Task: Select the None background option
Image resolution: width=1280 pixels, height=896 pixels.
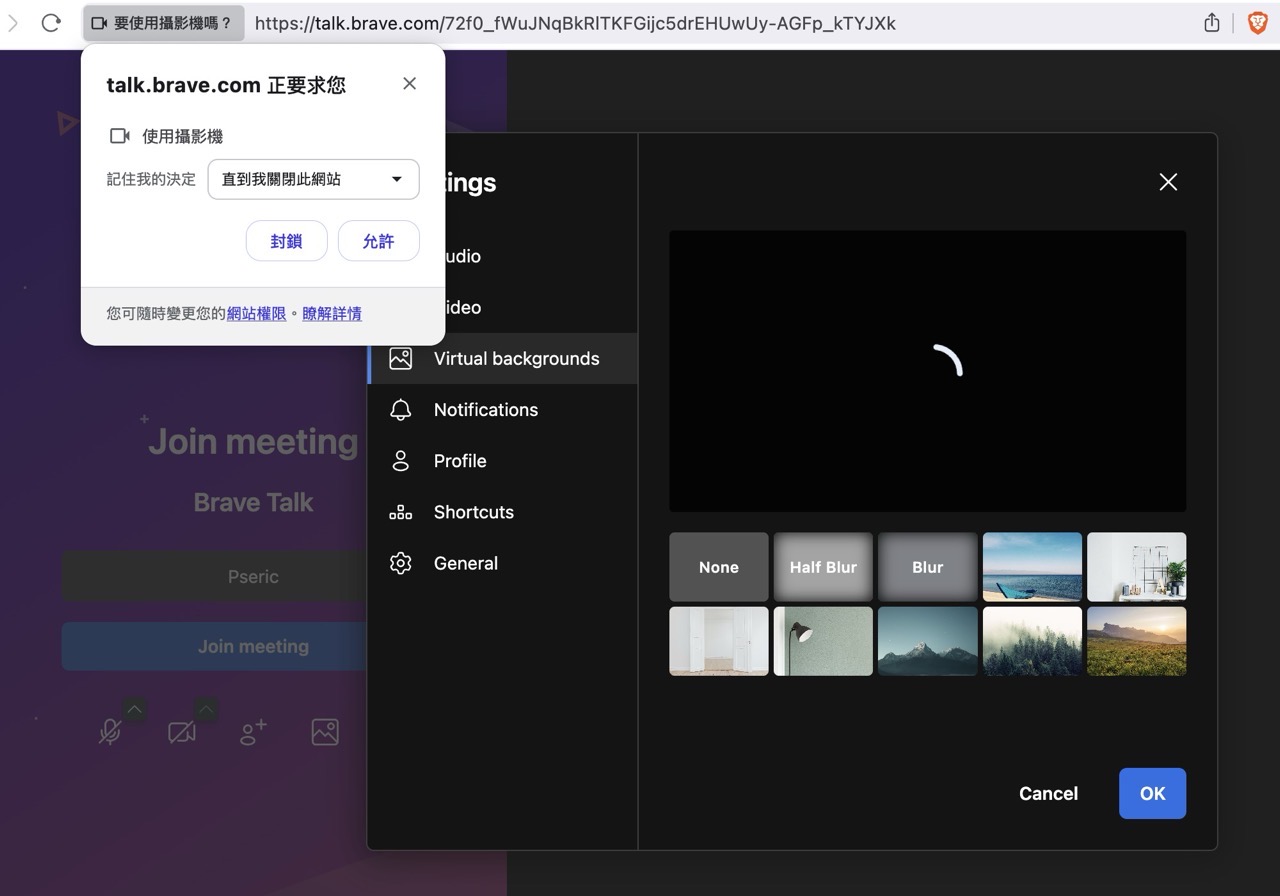Action: (719, 567)
